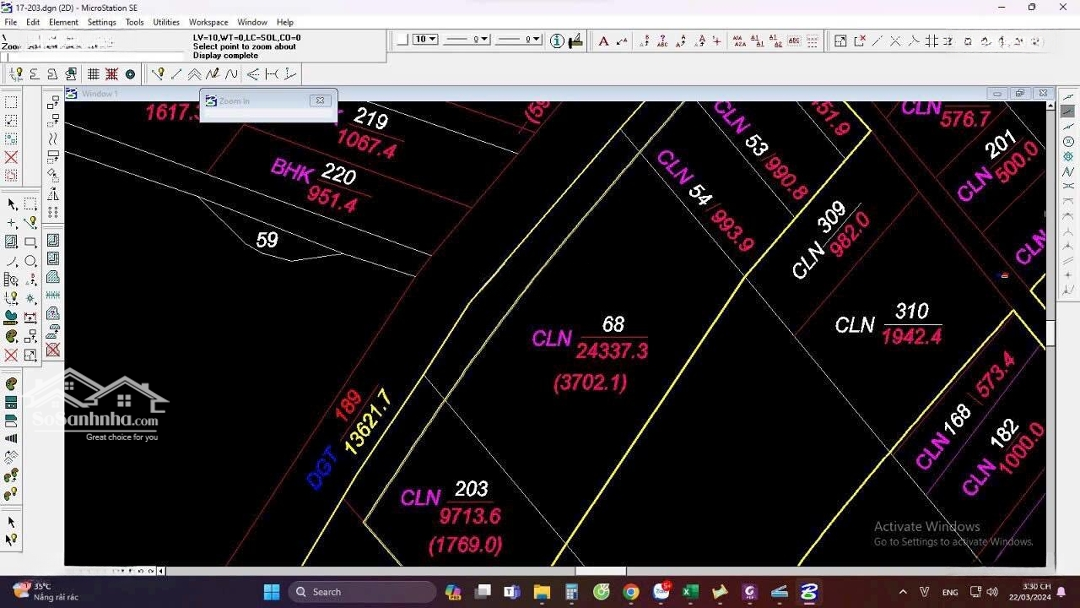Open the Workspace menu

pyautogui.click(x=208, y=22)
